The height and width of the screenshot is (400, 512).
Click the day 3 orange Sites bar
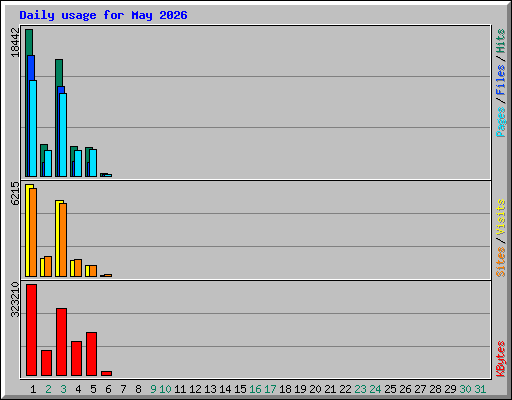click(63, 240)
